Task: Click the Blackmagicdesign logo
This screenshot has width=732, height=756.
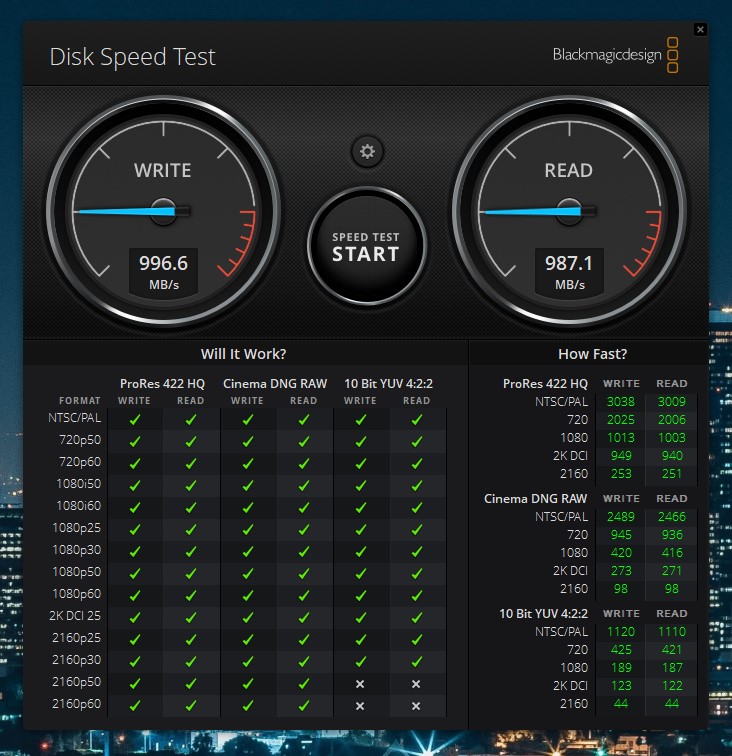Action: pyautogui.click(x=615, y=55)
